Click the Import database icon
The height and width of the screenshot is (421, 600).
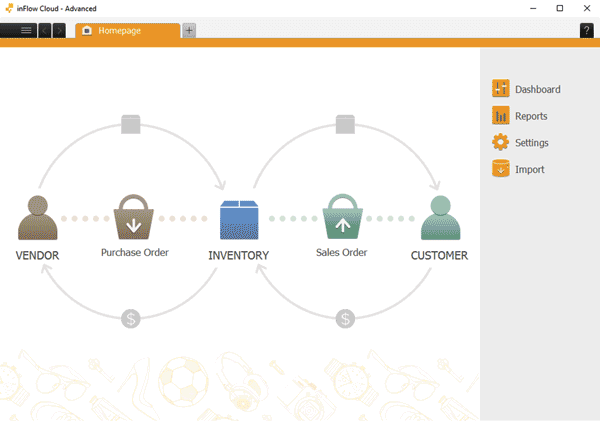point(501,170)
